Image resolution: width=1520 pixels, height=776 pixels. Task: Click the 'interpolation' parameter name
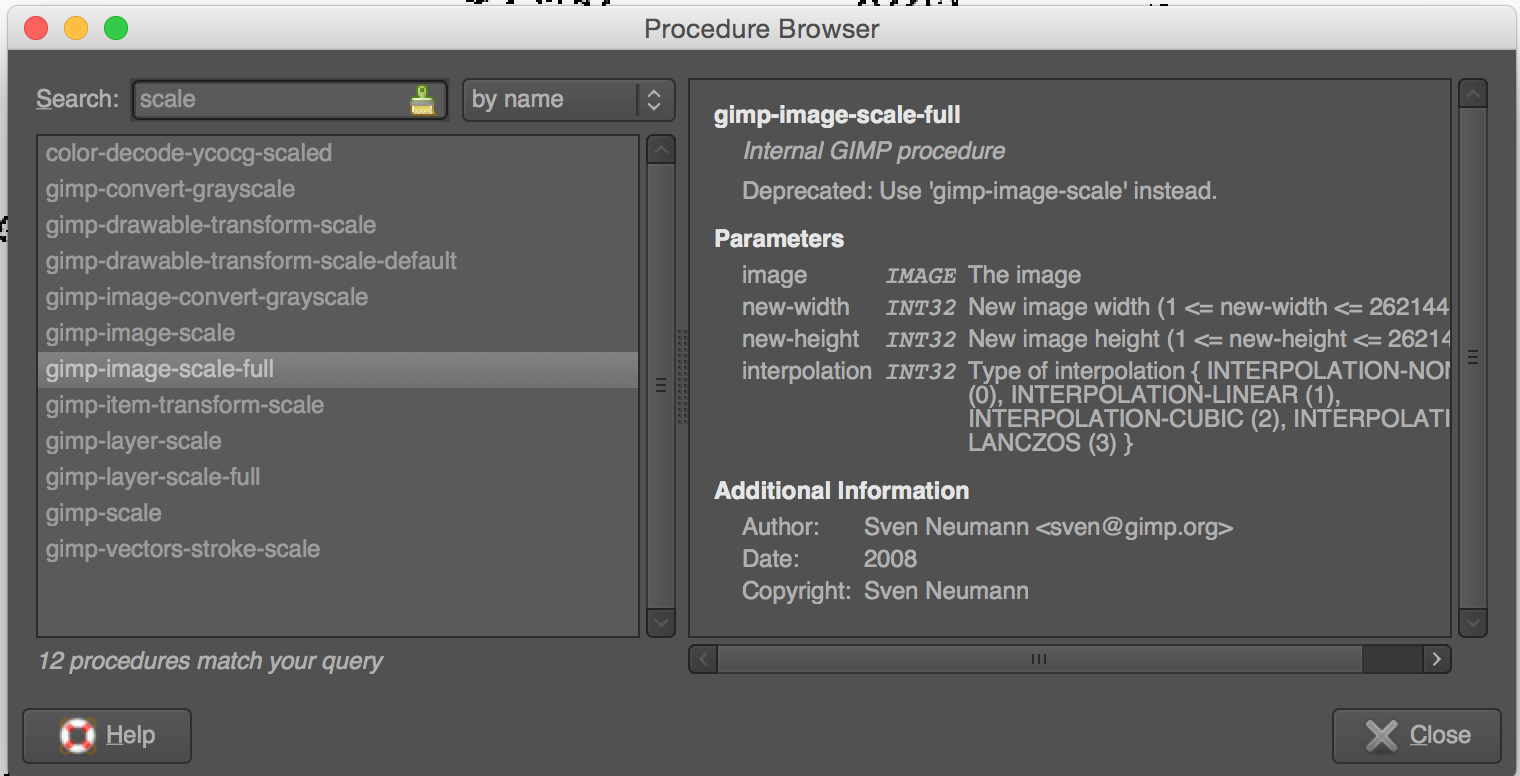tap(806, 371)
